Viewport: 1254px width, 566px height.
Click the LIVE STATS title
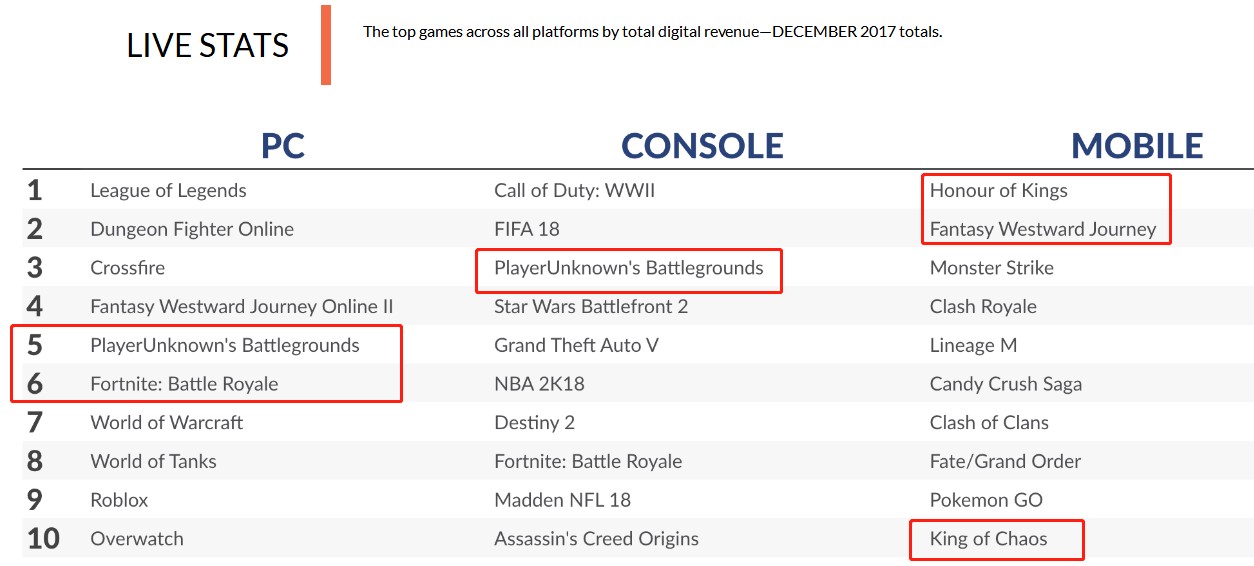(207, 45)
